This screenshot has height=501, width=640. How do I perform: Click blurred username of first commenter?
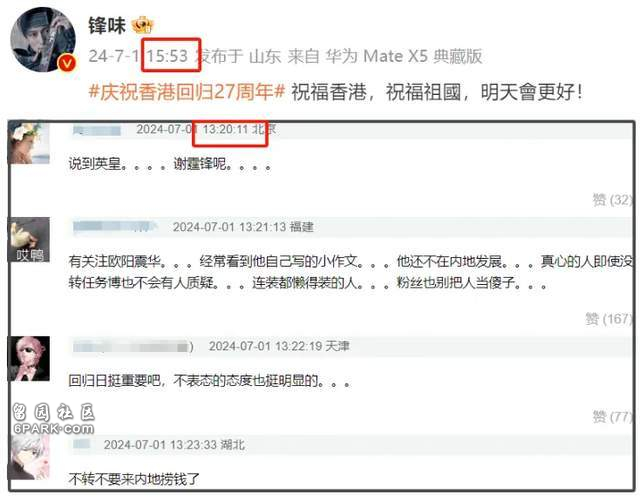(97, 130)
